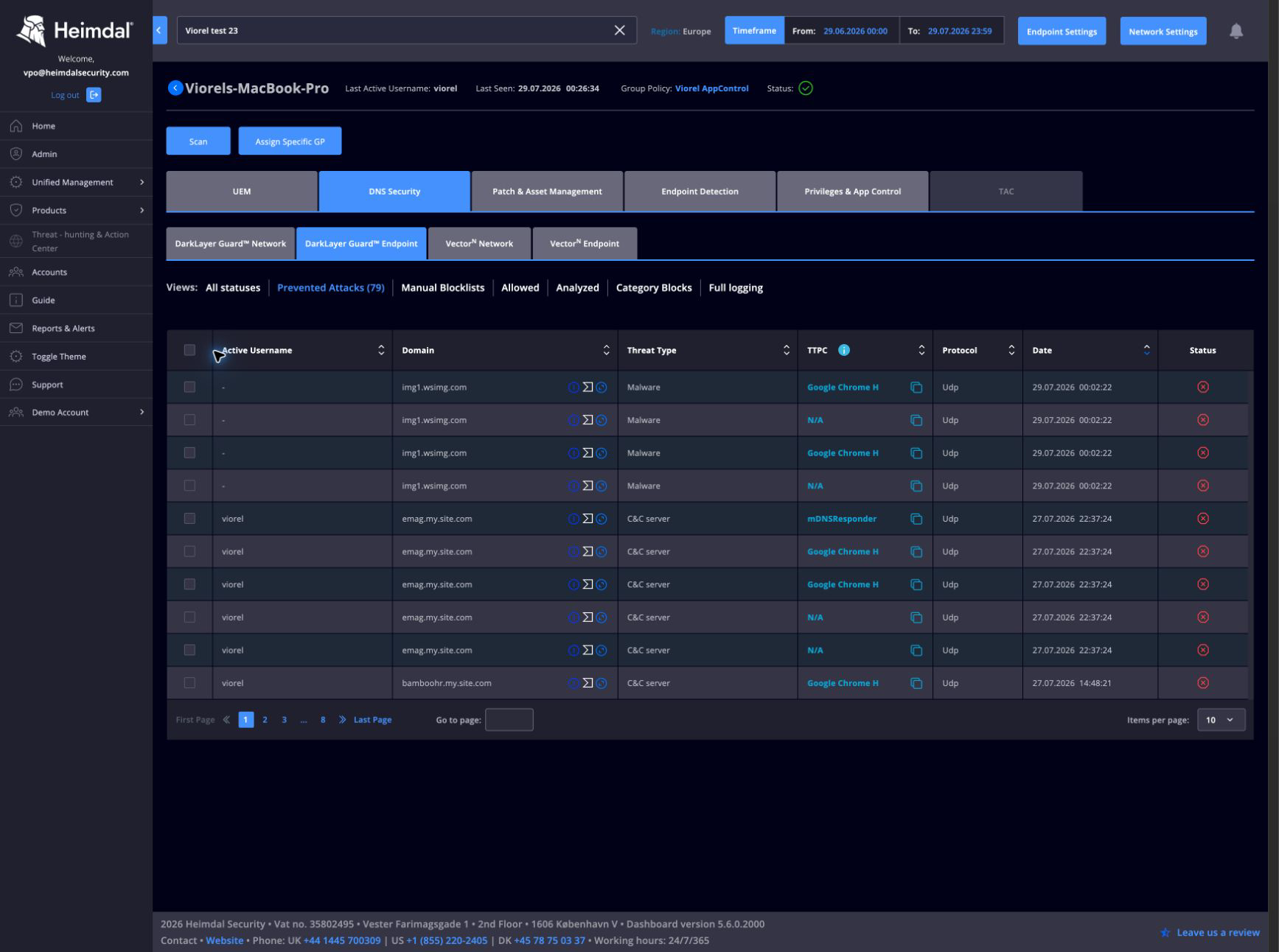Screen dimensions: 1279x952
Task: Click the red X status icon in mDNSResponder row
Action: (x=1203, y=519)
